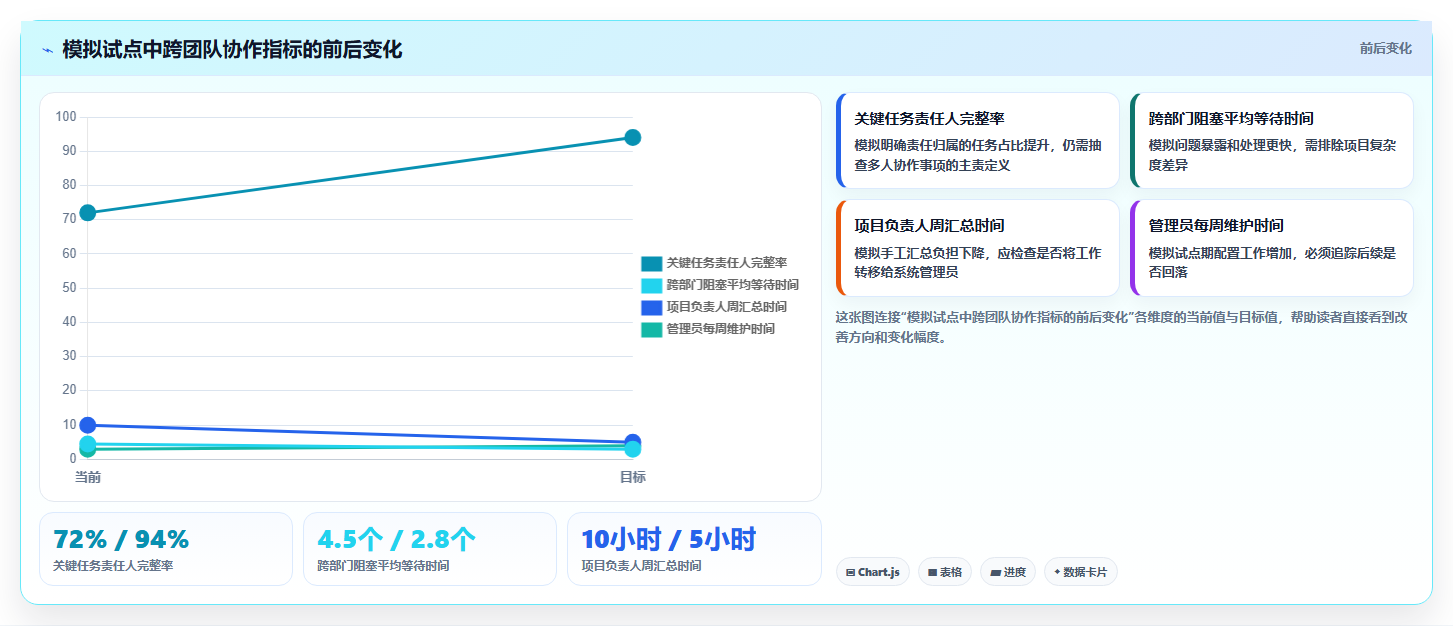Click the 跨部门阻塞平均等待时间 legend label

(x=733, y=286)
